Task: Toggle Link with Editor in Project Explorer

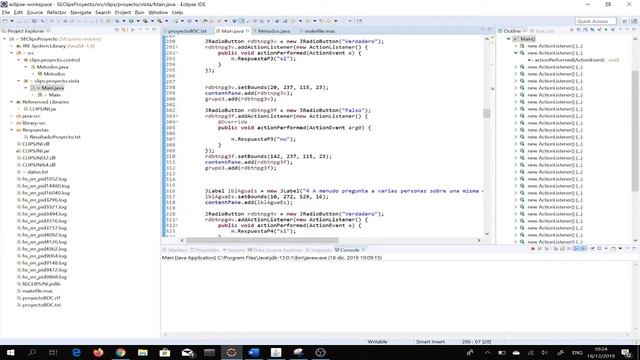Action: point(124,30)
